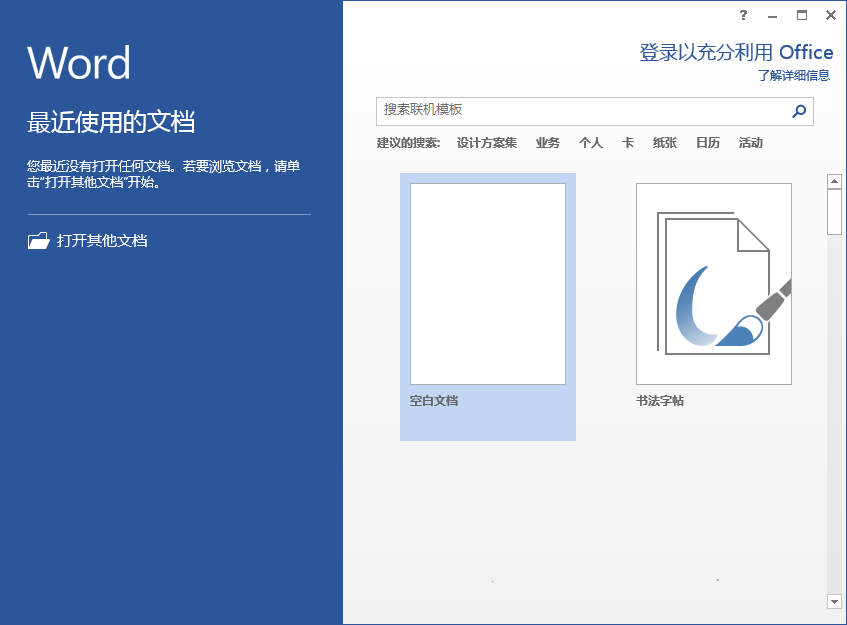The width and height of the screenshot is (847, 625).
Task: Click the 空白文档 label
Action: [x=434, y=401]
